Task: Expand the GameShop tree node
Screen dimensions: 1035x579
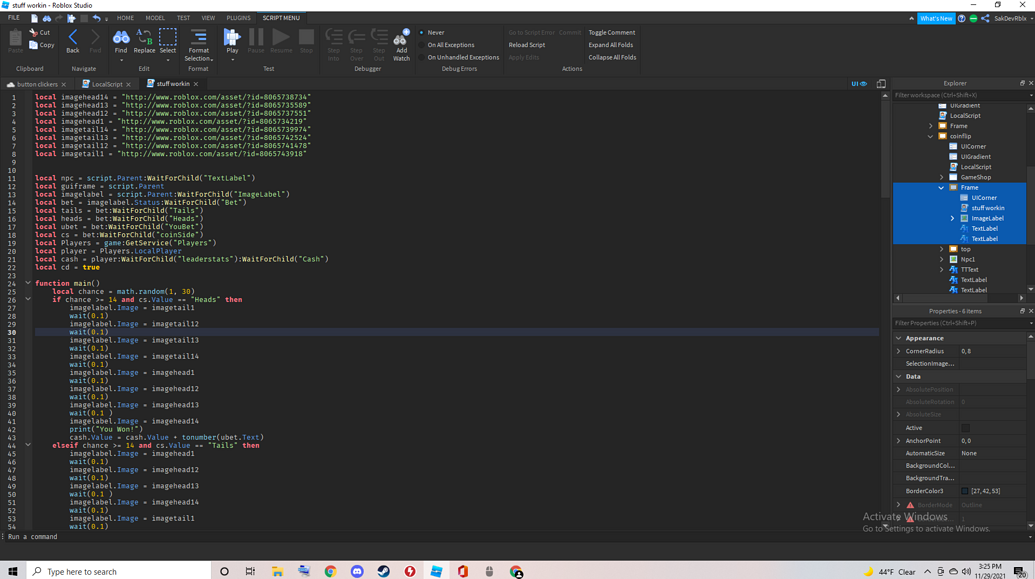Action: click(942, 177)
